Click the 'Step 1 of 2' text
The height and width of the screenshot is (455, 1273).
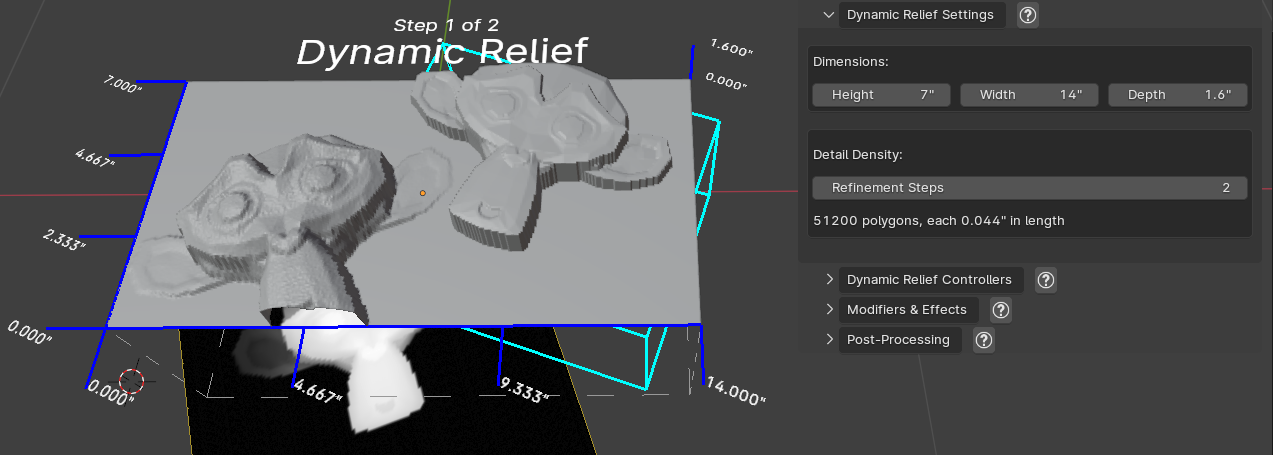click(446, 24)
